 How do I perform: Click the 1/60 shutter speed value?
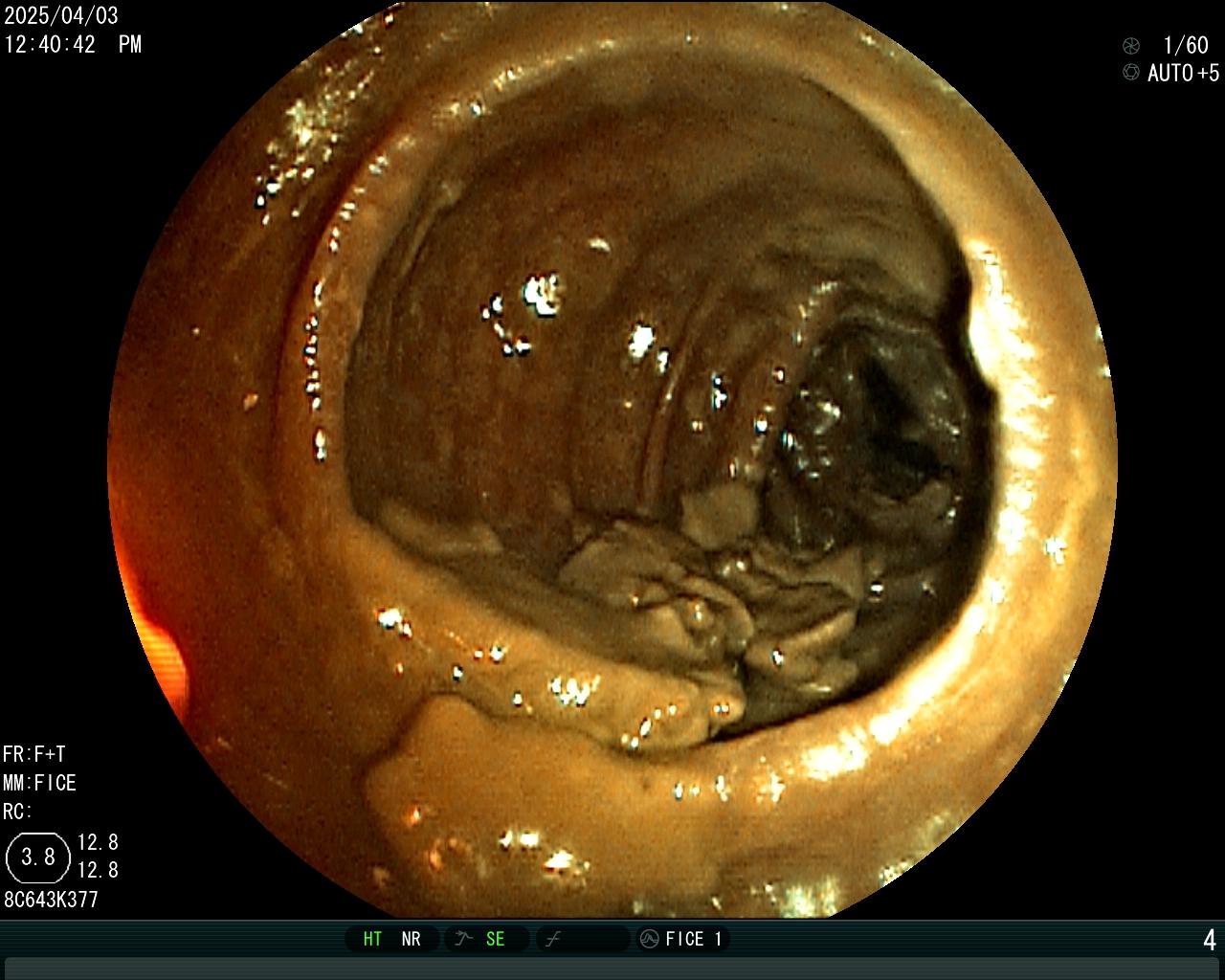(1186, 45)
